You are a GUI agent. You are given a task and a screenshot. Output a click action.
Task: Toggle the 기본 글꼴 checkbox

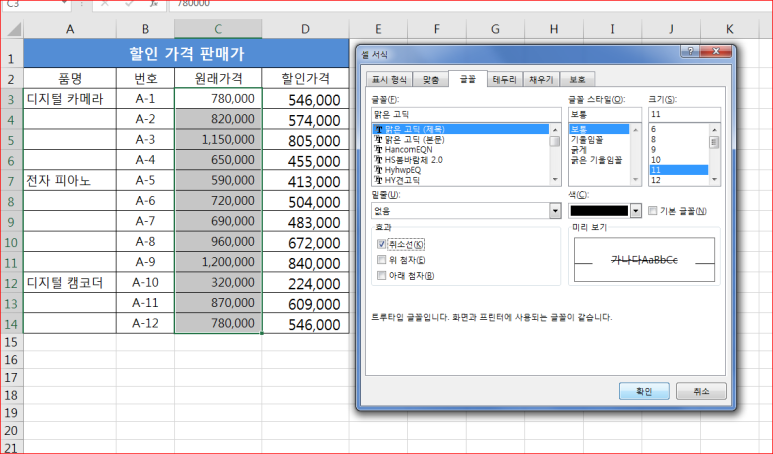(x=653, y=211)
